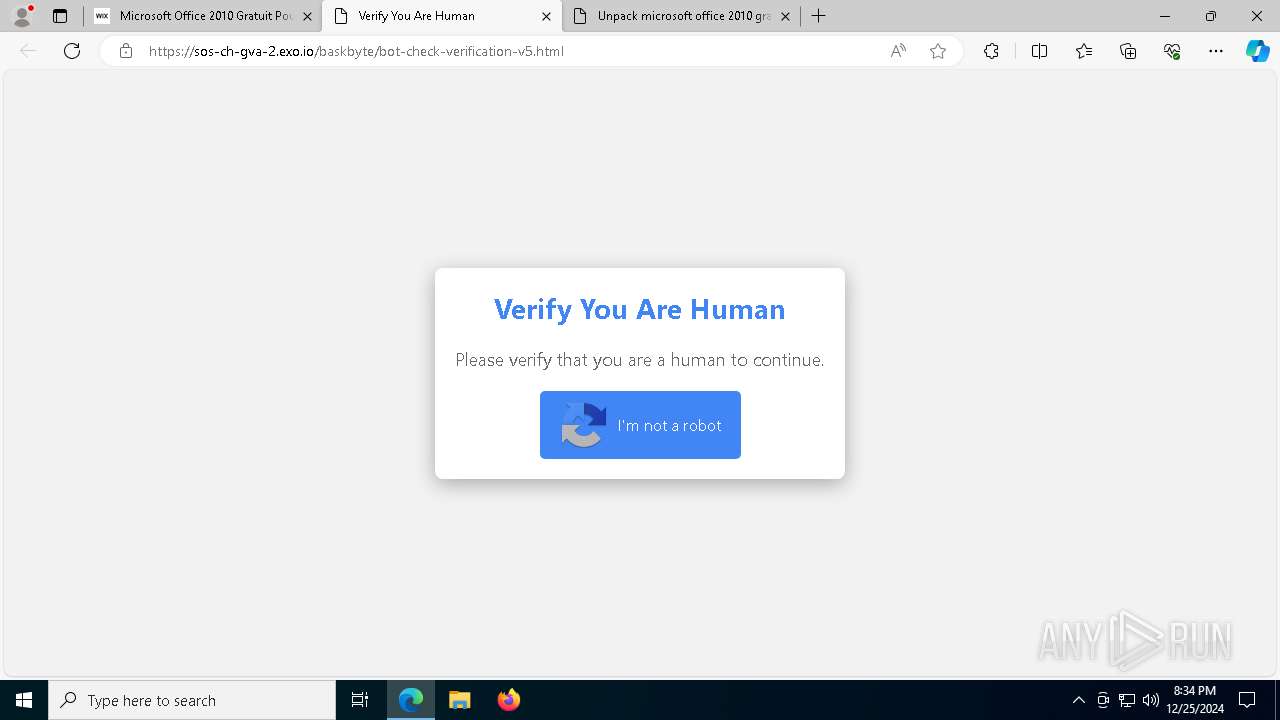
Task: Launch Copilot sidebar
Action: coord(1257,51)
